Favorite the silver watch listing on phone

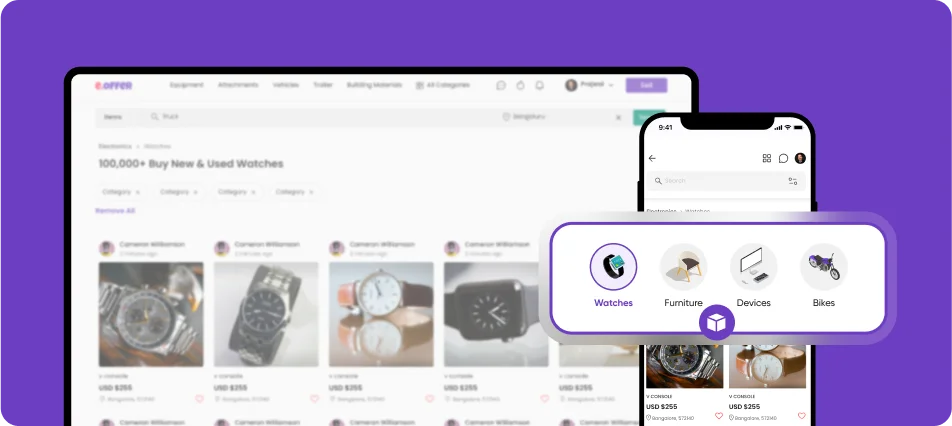(x=719, y=416)
